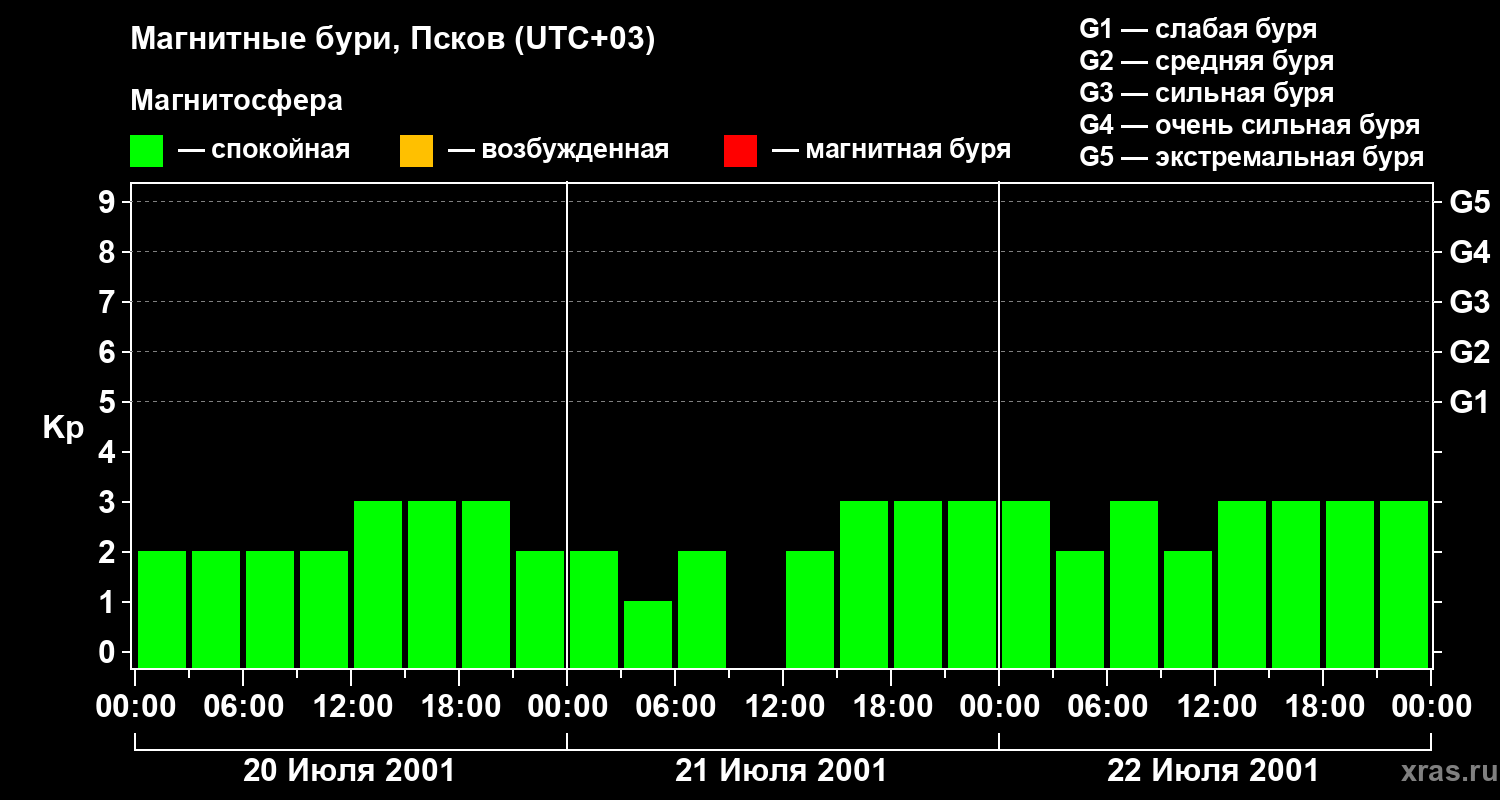Click the 'G4 — очень сильная буря' legend line
Image resolution: width=1500 pixels, height=800 pixels.
click(1250, 125)
